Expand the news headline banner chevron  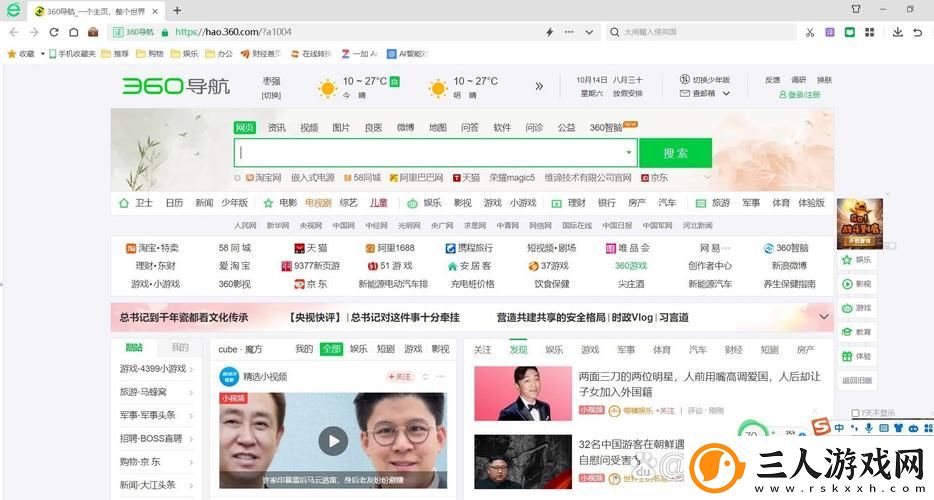(x=824, y=317)
